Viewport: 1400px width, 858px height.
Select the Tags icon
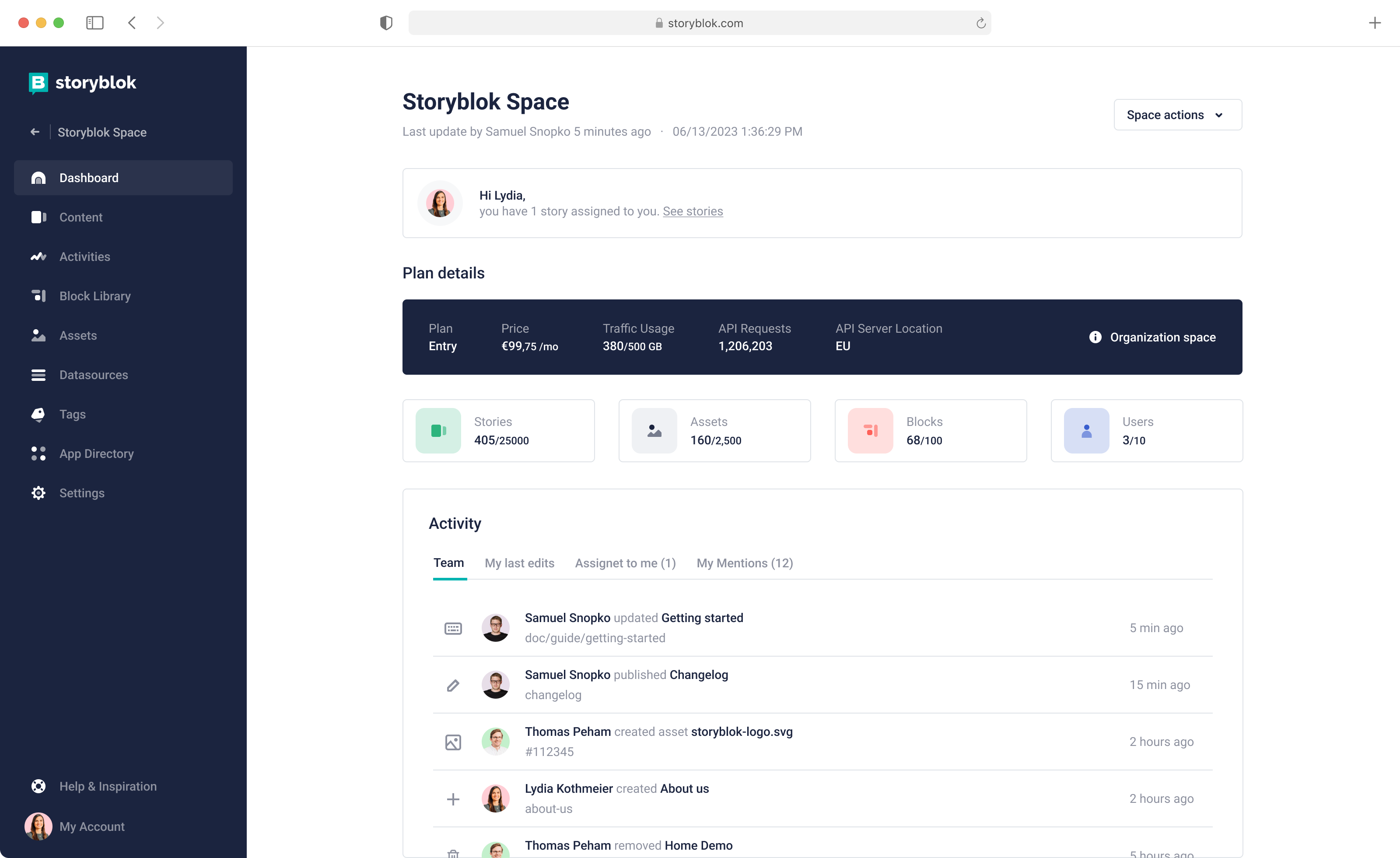[38, 414]
